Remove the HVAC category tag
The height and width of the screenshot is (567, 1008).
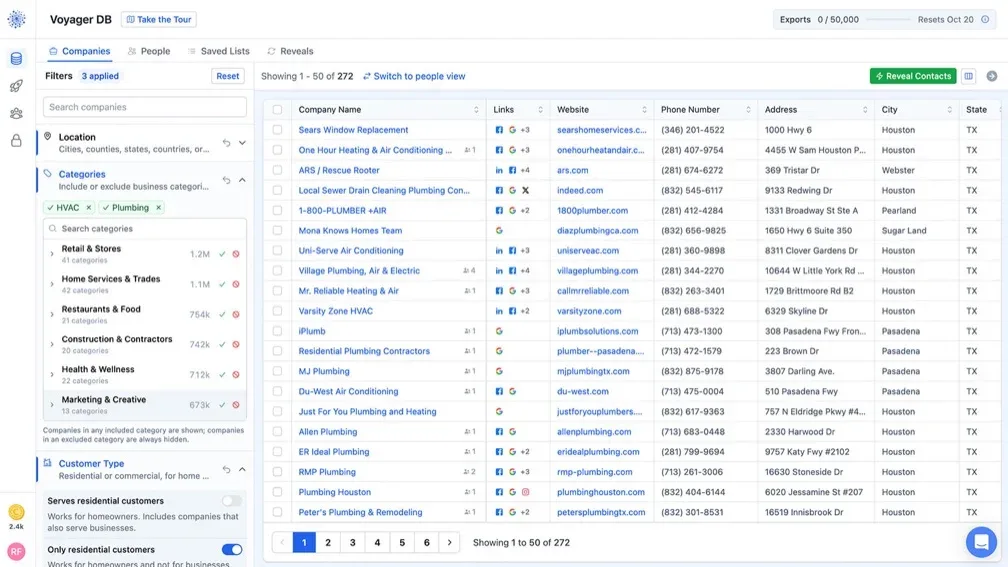click(89, 208)
